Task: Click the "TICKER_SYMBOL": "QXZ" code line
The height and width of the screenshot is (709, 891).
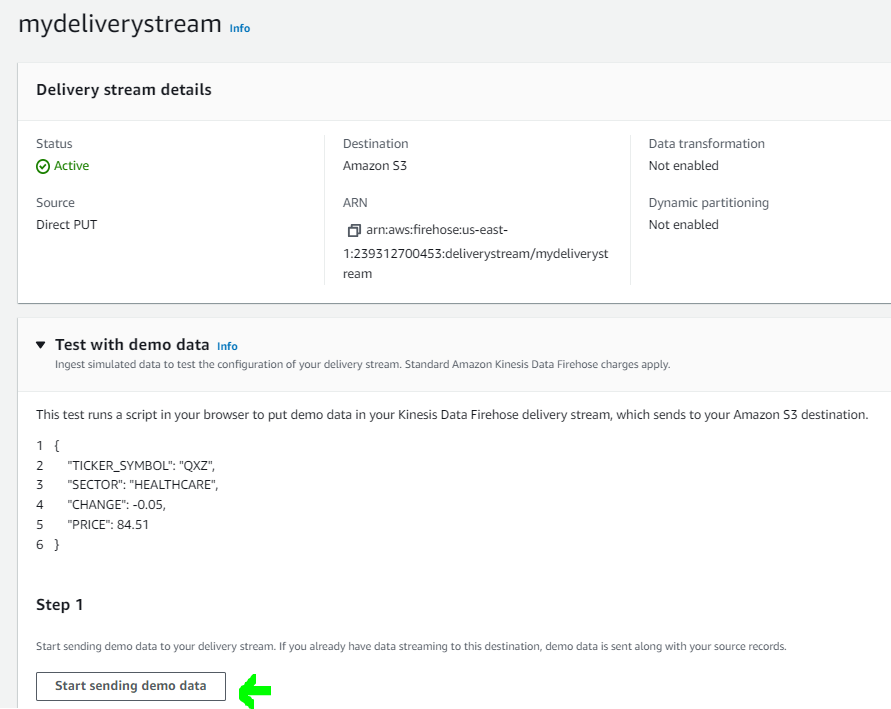Action: point(141,466)
